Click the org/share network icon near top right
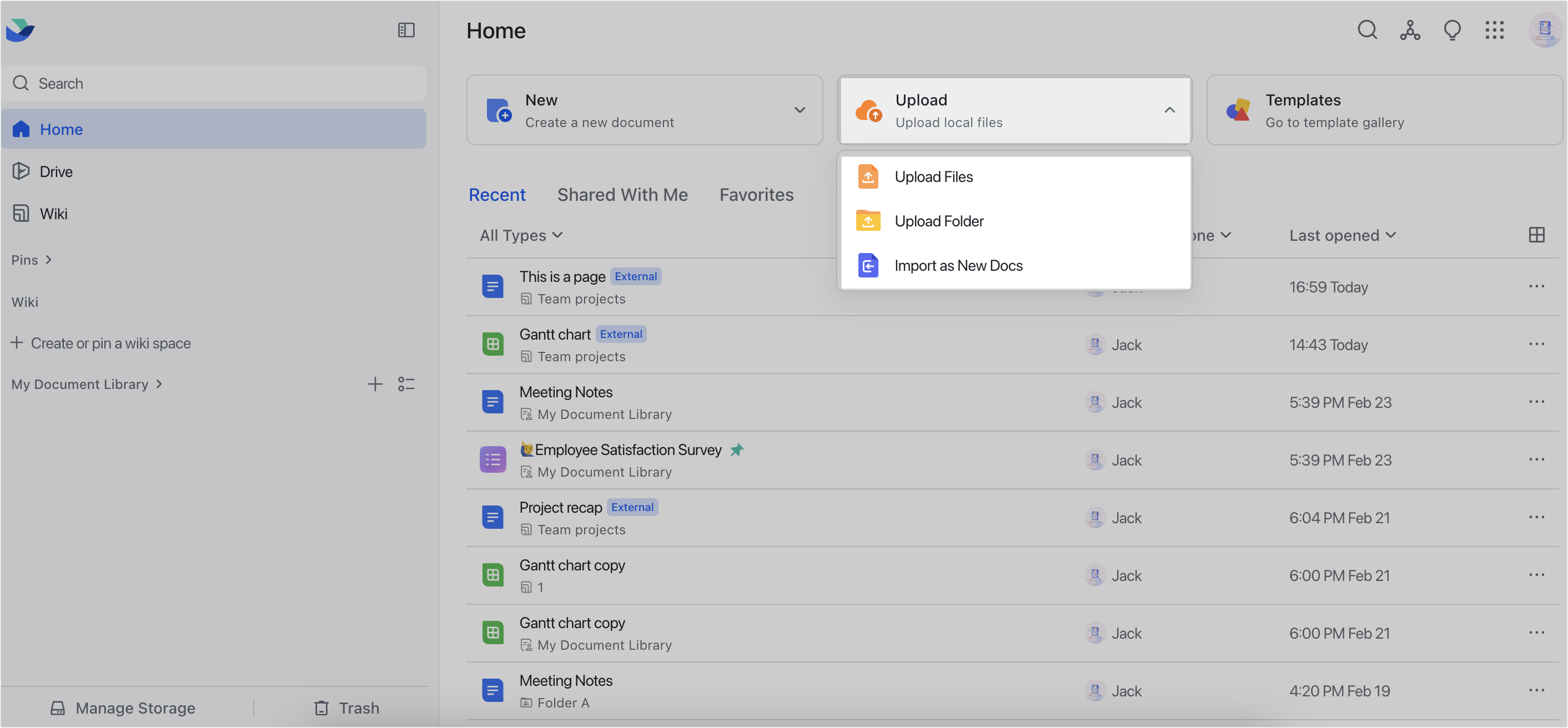The width and height of the screenshot is (1568, 728). tap(1410, 30)
